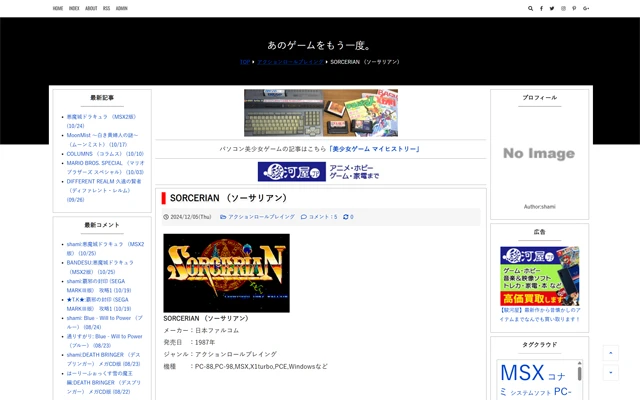Viewport: 640px width, 400px height.
Task: Open the RSS feed link
Action: (106, 8)
